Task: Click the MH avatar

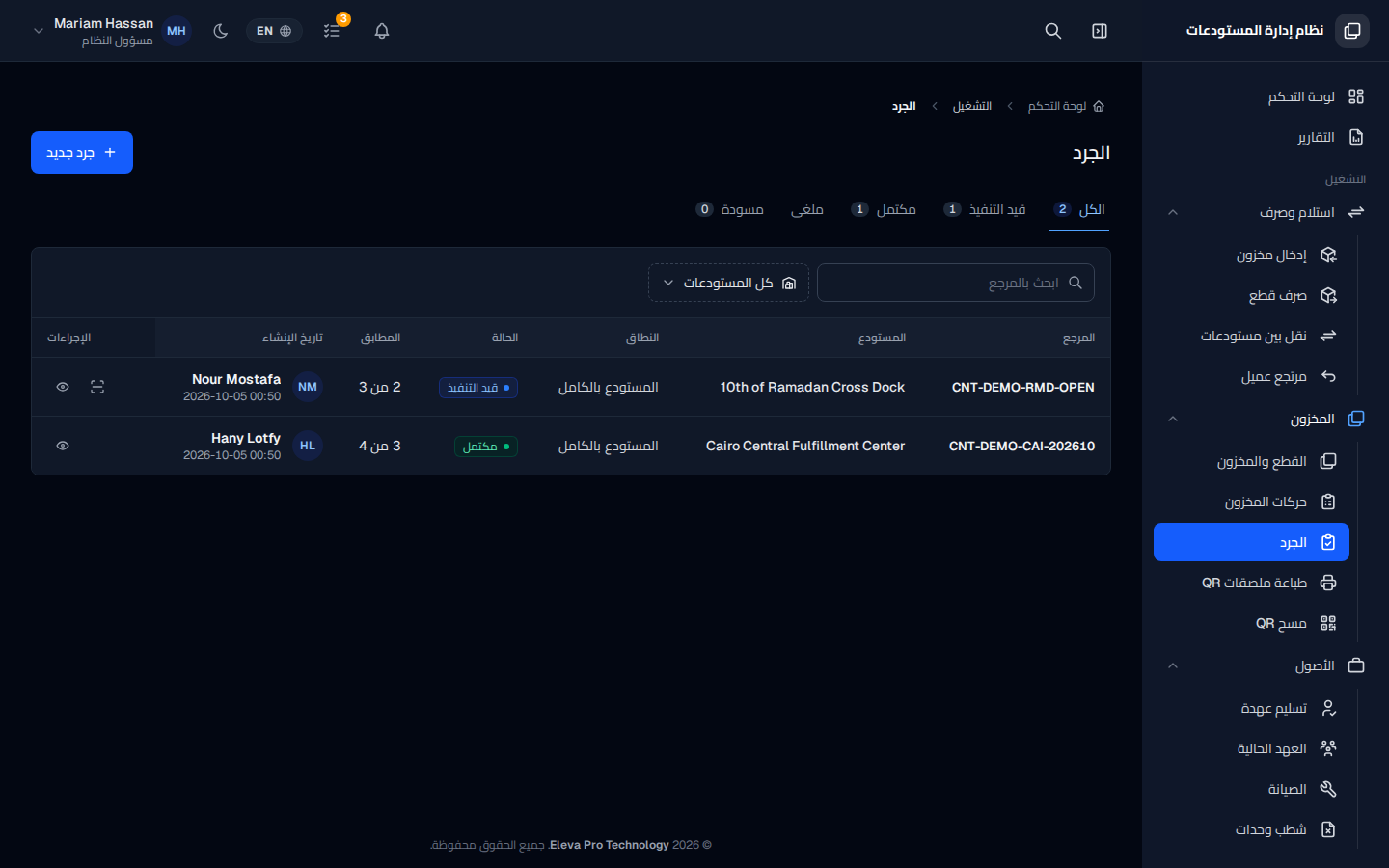Action: tap(177, 31)
